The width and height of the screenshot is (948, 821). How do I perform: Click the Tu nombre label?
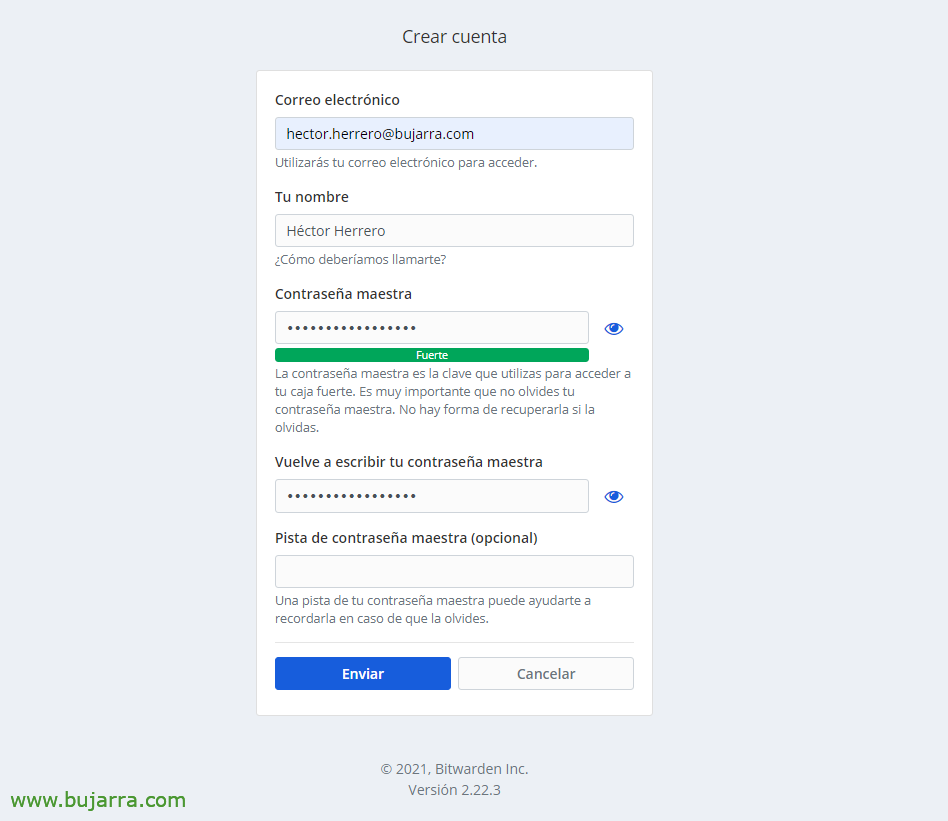click(x=312, y=197)
